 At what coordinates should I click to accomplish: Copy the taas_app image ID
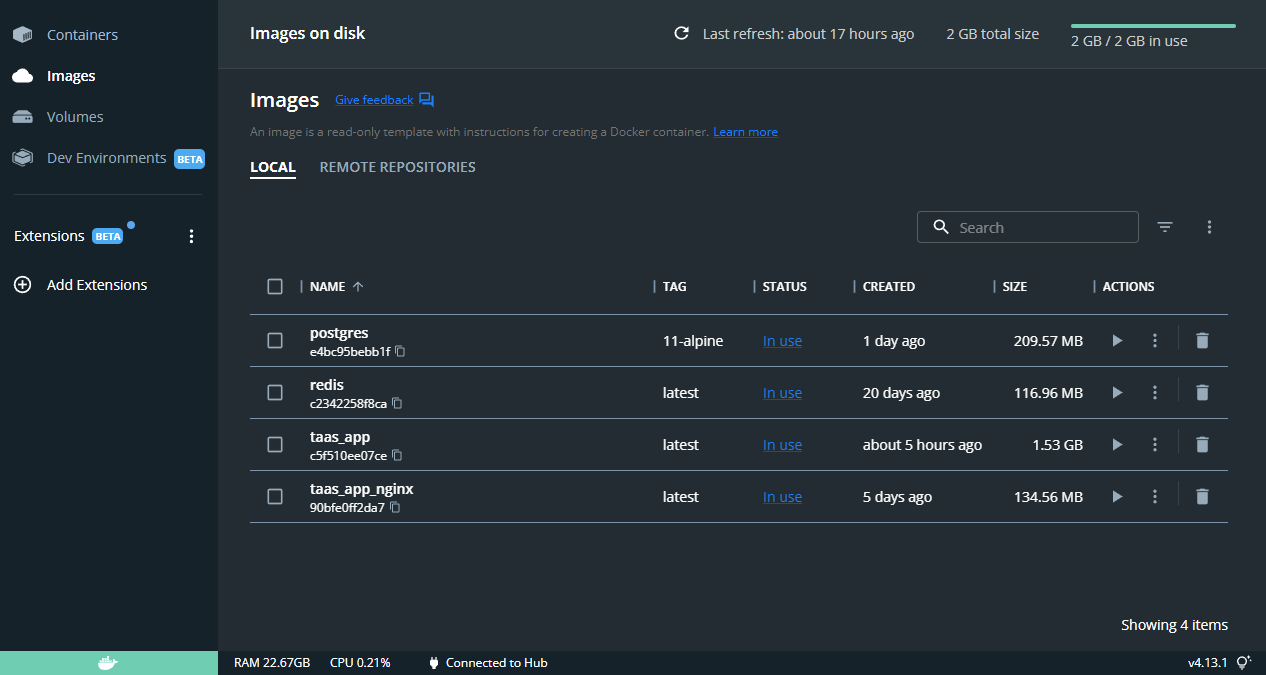397,456
